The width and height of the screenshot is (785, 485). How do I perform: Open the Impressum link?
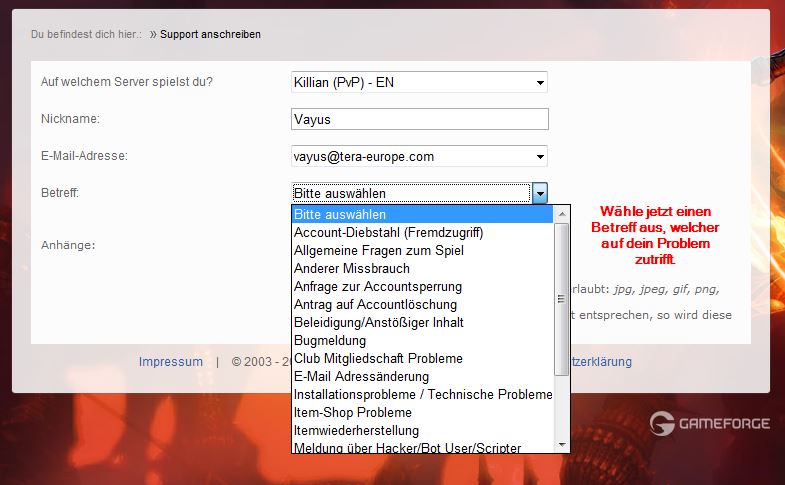click(x=171, y=362)
